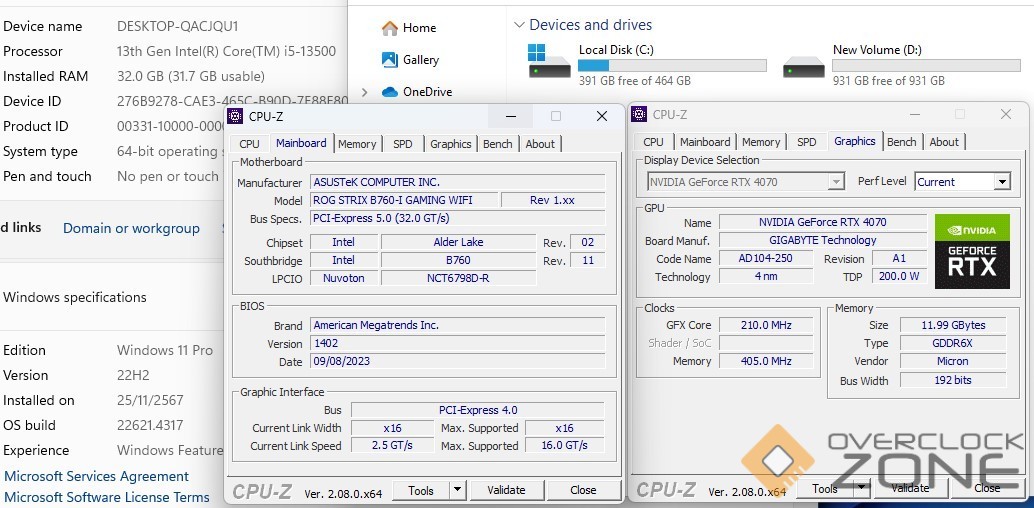Click Validate in the Mainboard CPU-Z window
The width and height of the screenshot is (1034, 508).
(506, 490)
